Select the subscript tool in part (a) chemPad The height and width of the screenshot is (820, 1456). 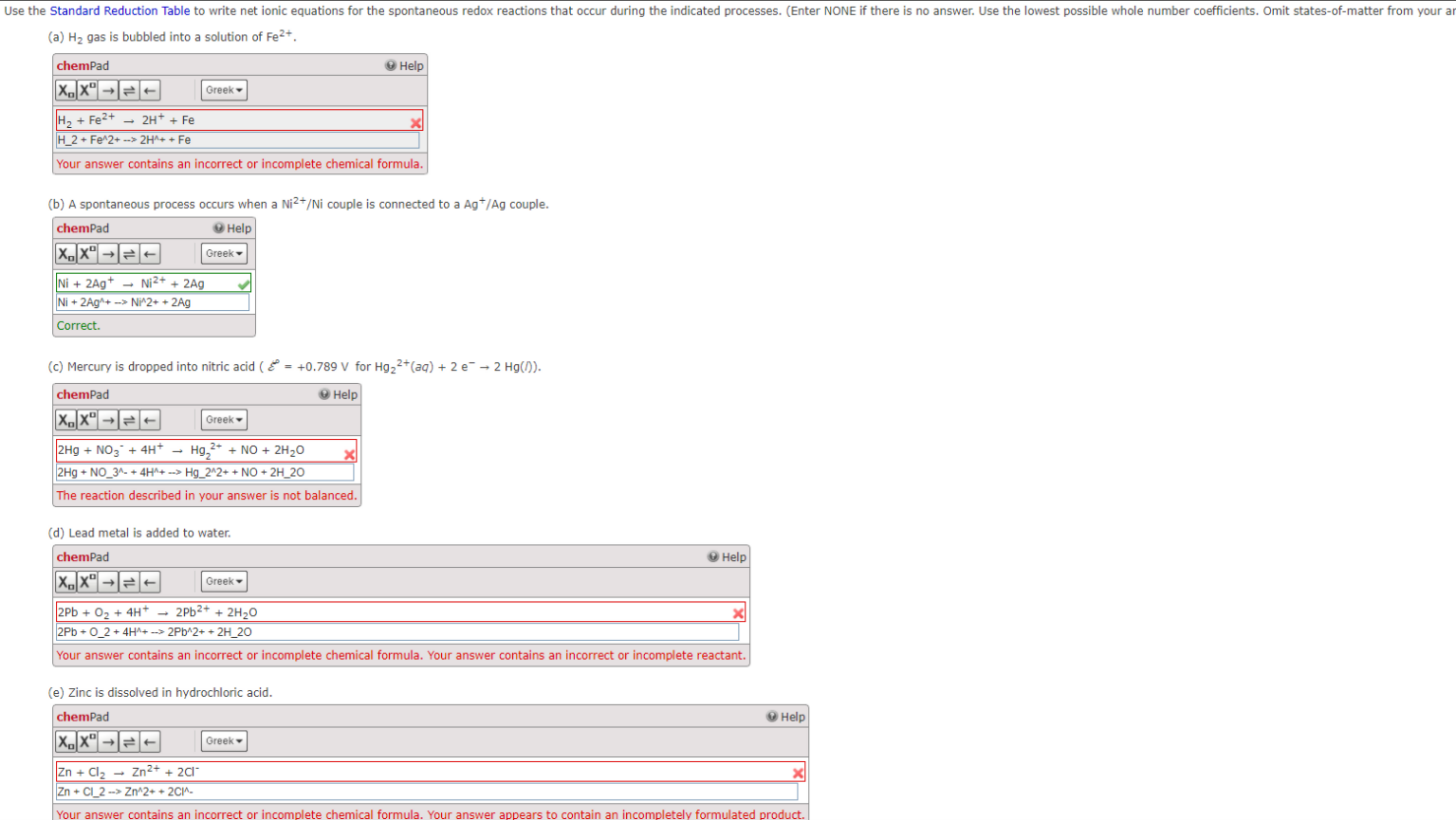click(x=65, y=89)
